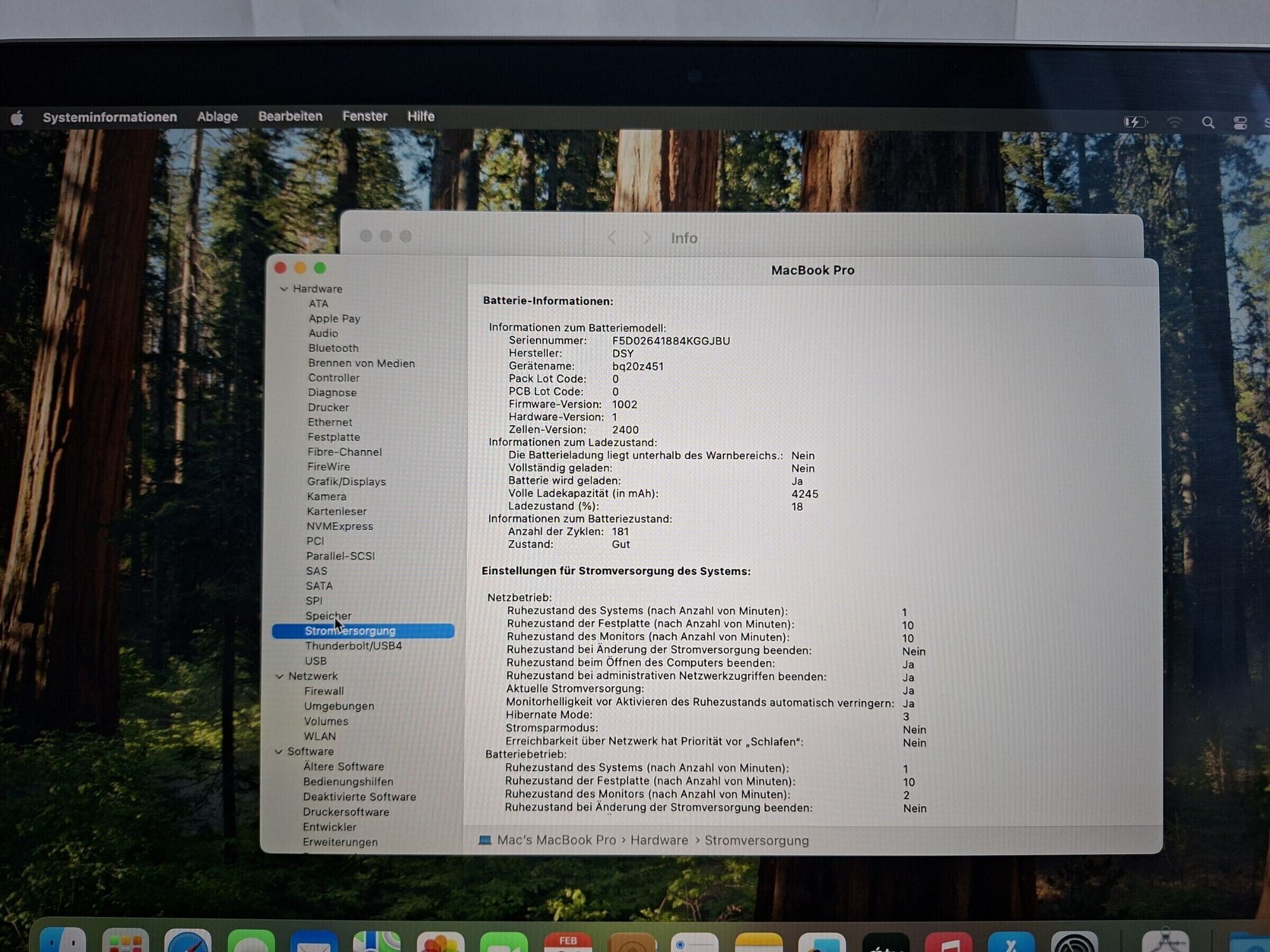
Task: Collapse the Netzwerk section
Action: click(x=279, y=677)
